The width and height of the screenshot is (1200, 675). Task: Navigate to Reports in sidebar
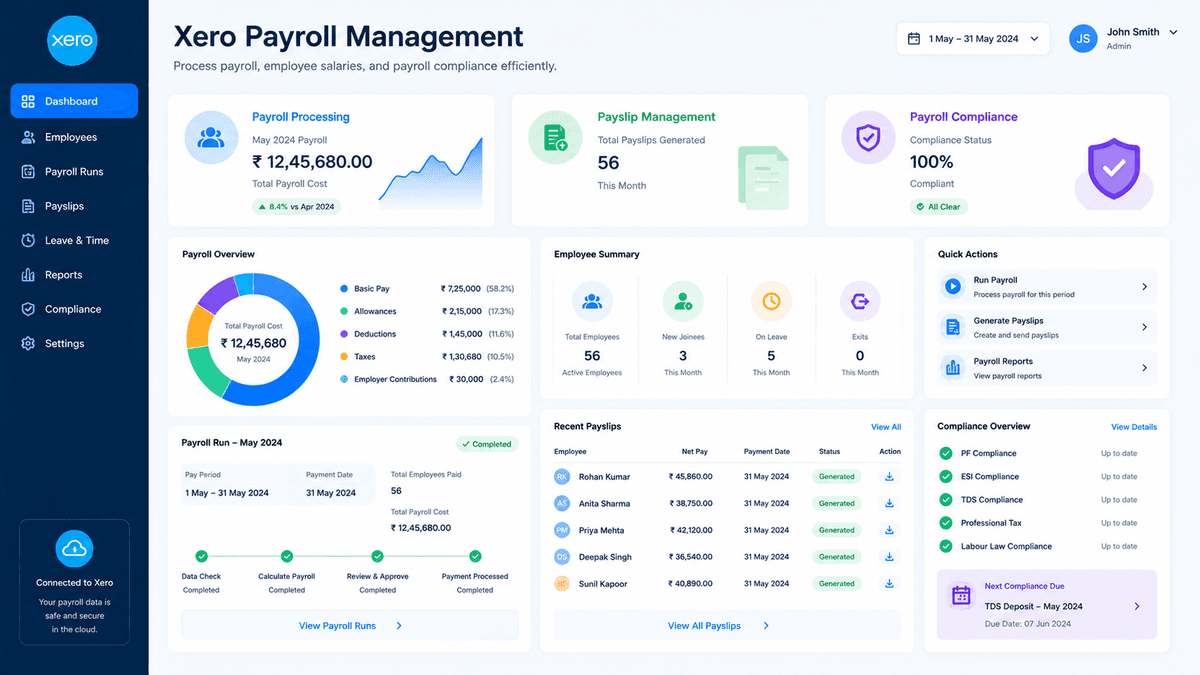coord(74,275)
